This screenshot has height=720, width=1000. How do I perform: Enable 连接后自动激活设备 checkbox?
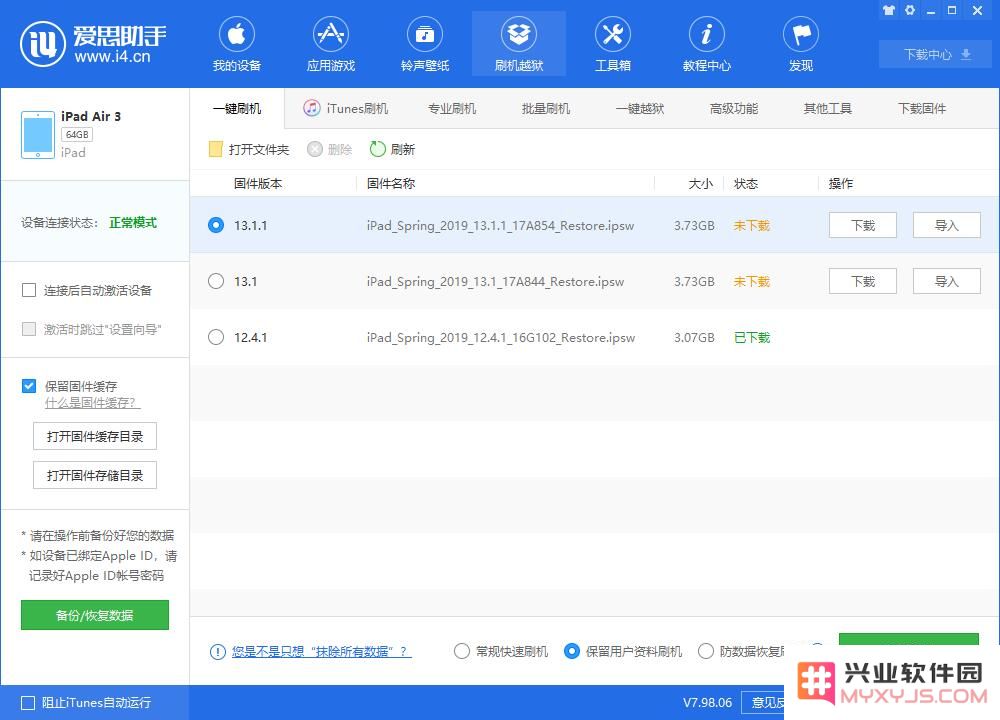tap(29, 291)
